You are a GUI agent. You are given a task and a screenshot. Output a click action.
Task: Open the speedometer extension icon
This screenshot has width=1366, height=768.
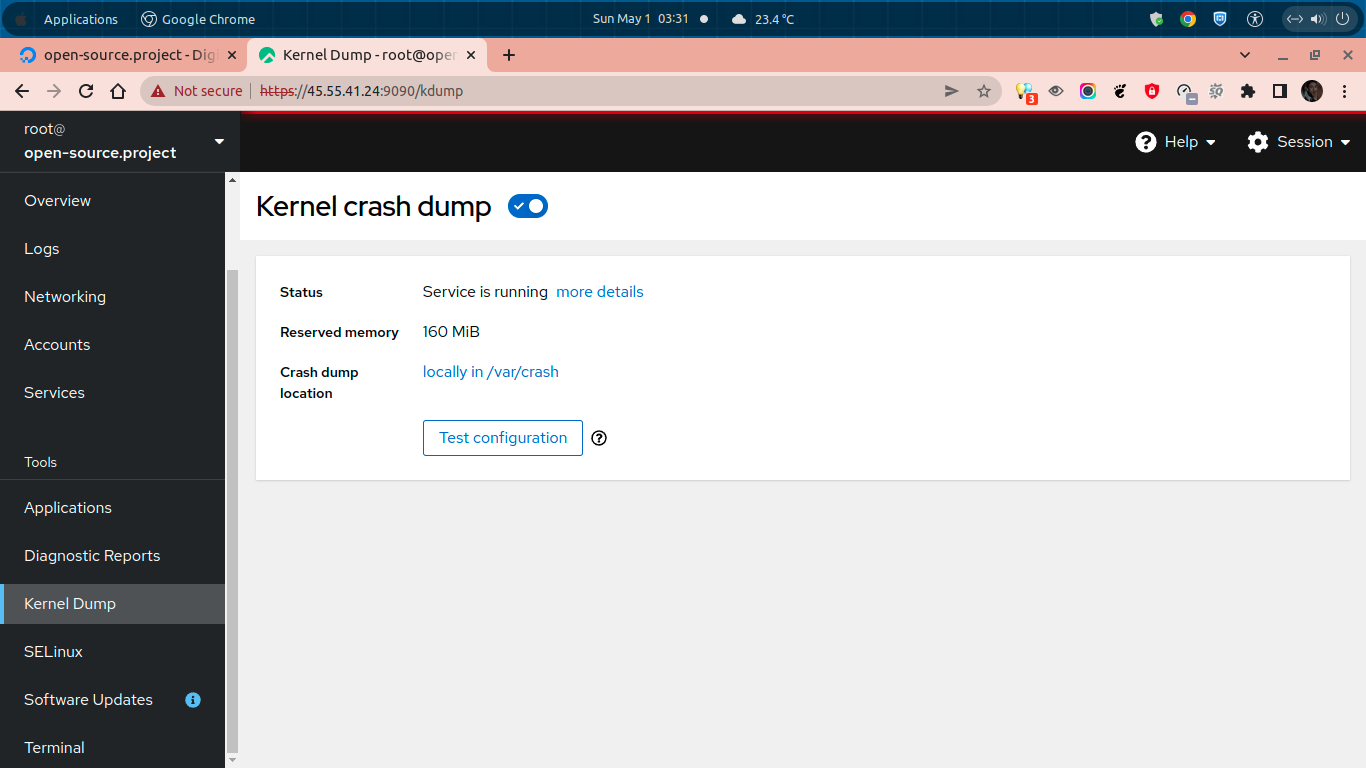(1185, 92)
